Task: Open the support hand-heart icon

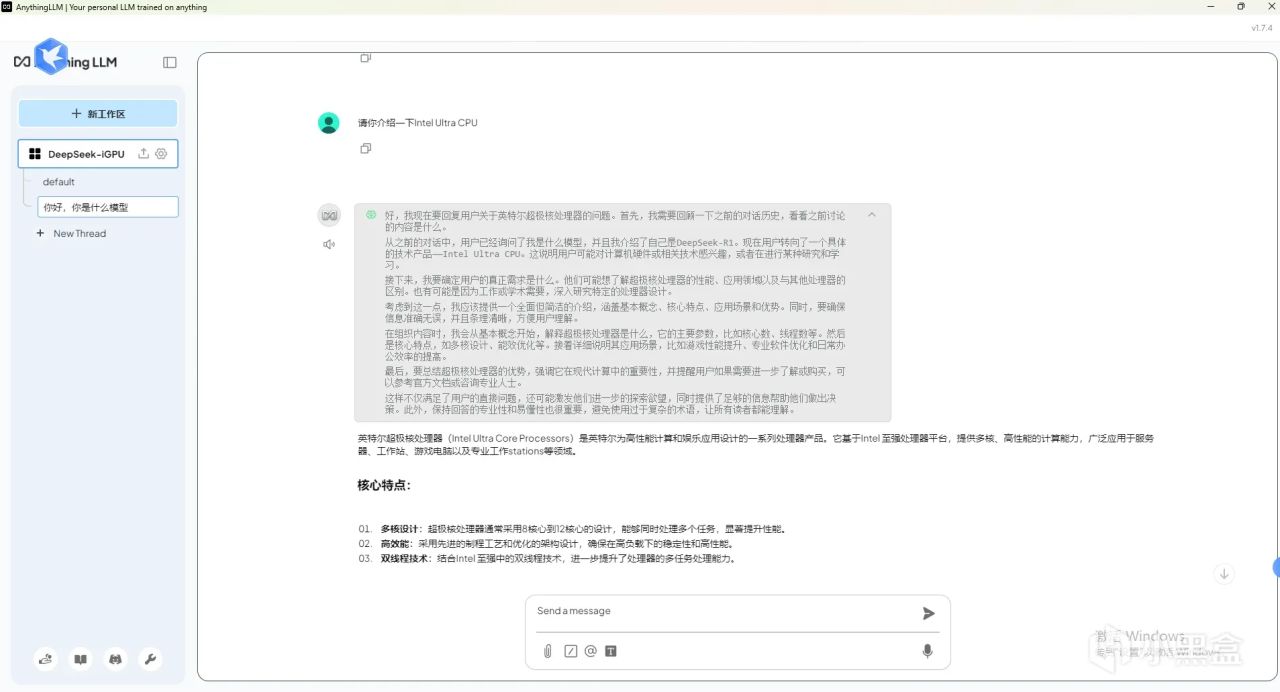Action: (x=47, y=659)
